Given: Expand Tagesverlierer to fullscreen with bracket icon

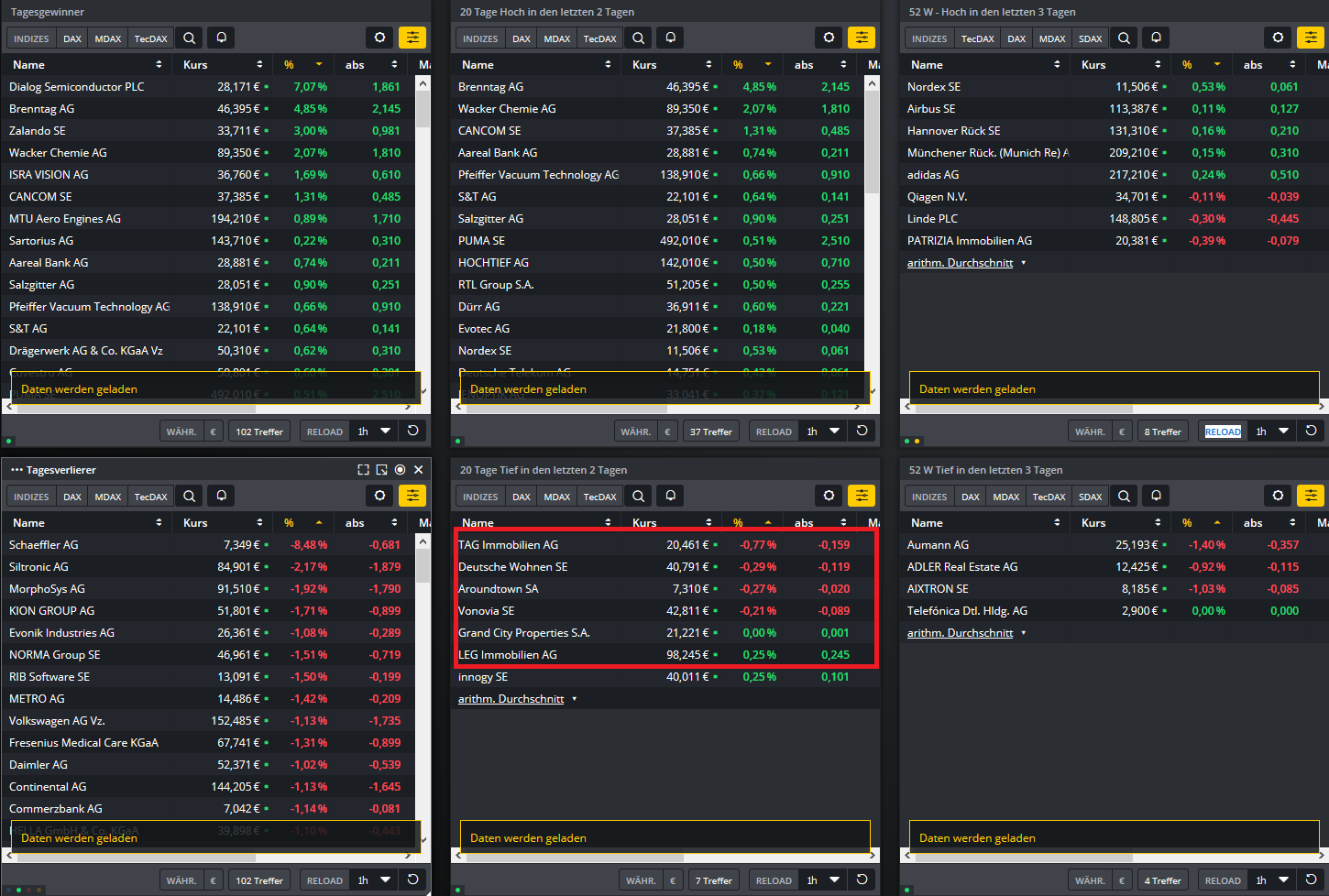Looking at the screenshot, I should coord(363,469).
